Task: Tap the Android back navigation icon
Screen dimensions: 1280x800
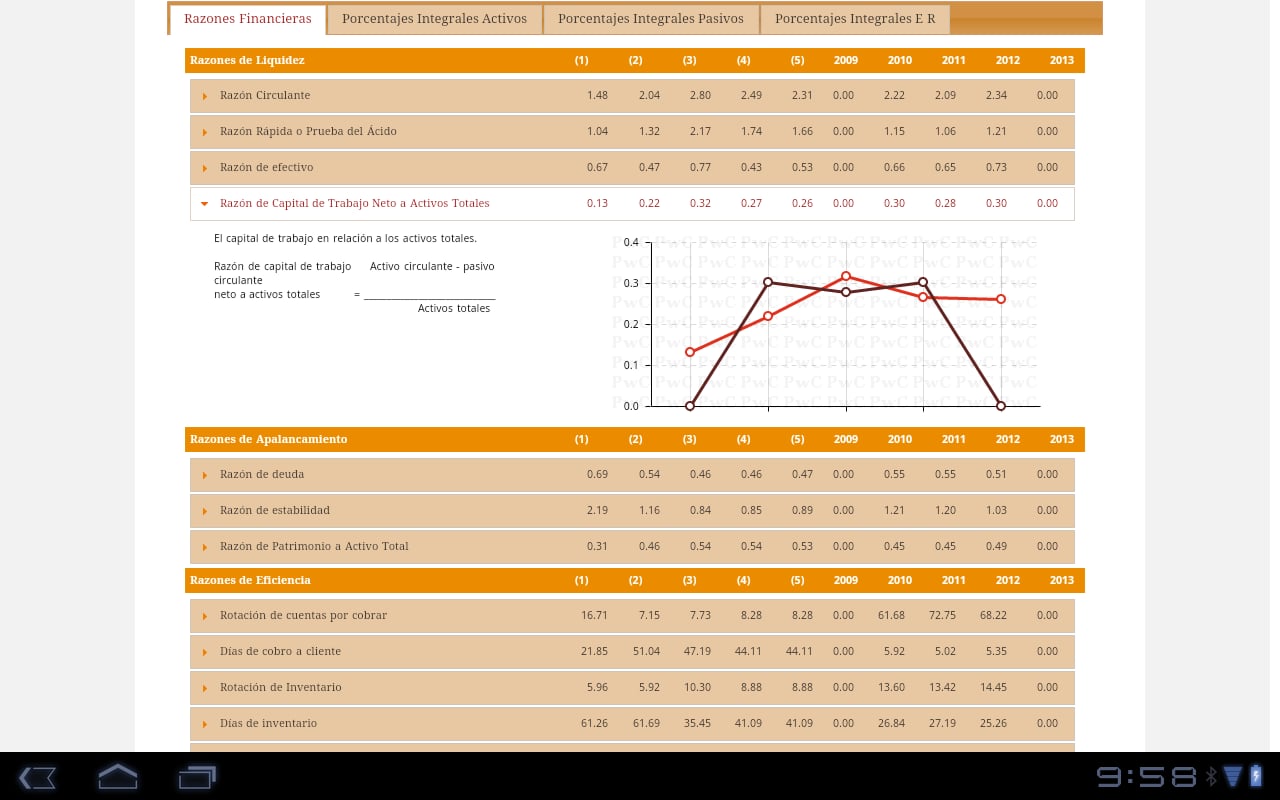Action: 38,777
